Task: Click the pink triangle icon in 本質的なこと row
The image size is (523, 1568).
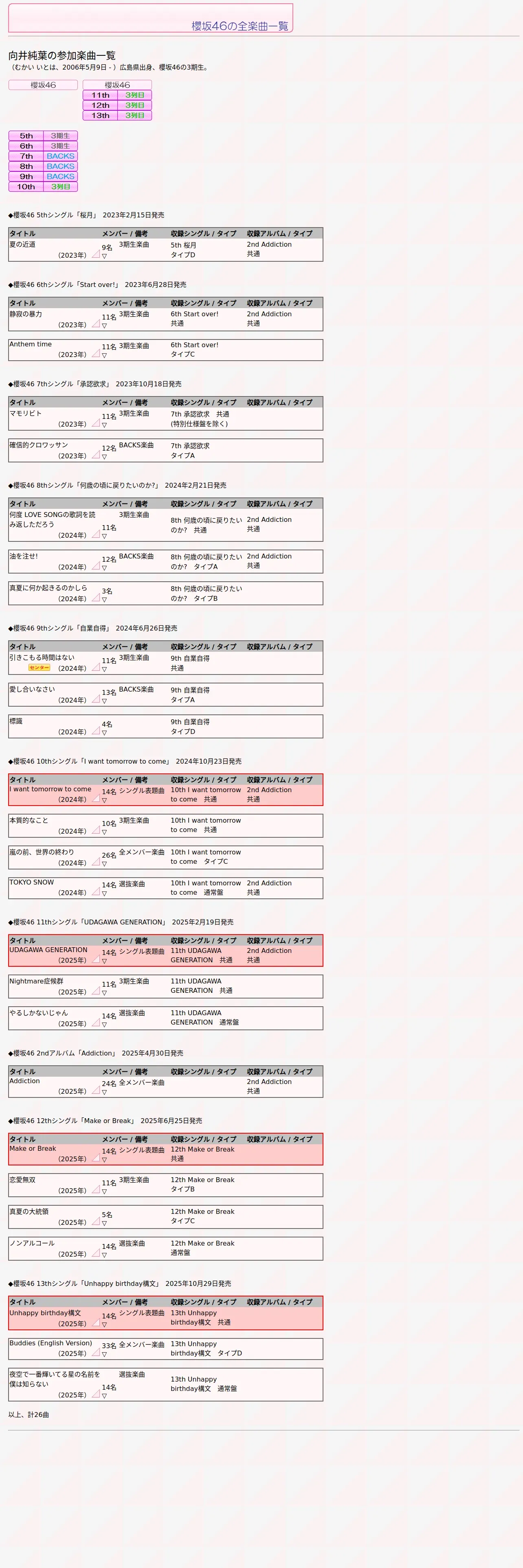Action: 96,830
